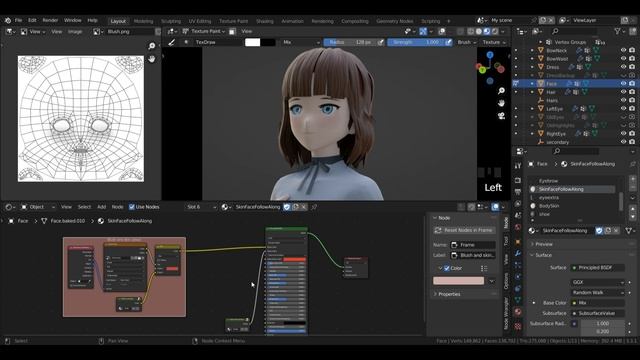Image resolution: width=640 pixels, height=360 pixels.
Task: Toggle the frame Color checkbox
Action: (447, 268)
